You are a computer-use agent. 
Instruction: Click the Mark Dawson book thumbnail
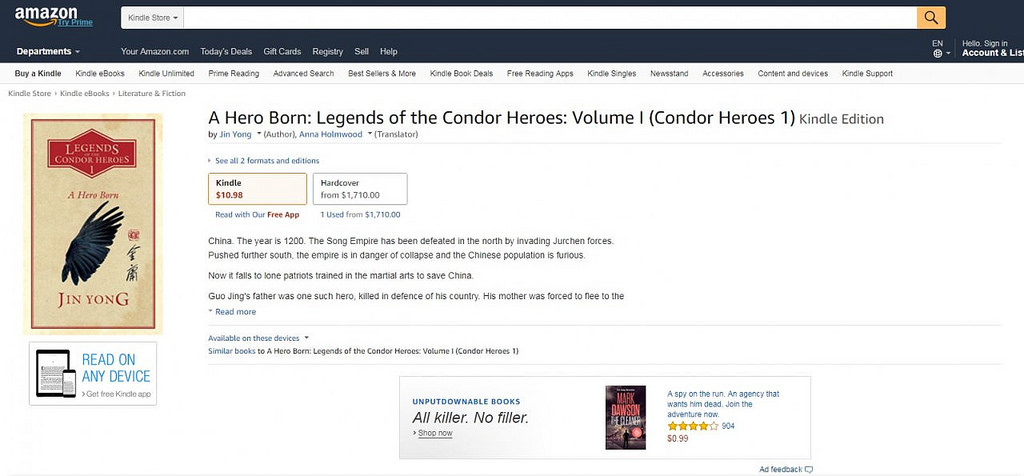coord(625,418)
